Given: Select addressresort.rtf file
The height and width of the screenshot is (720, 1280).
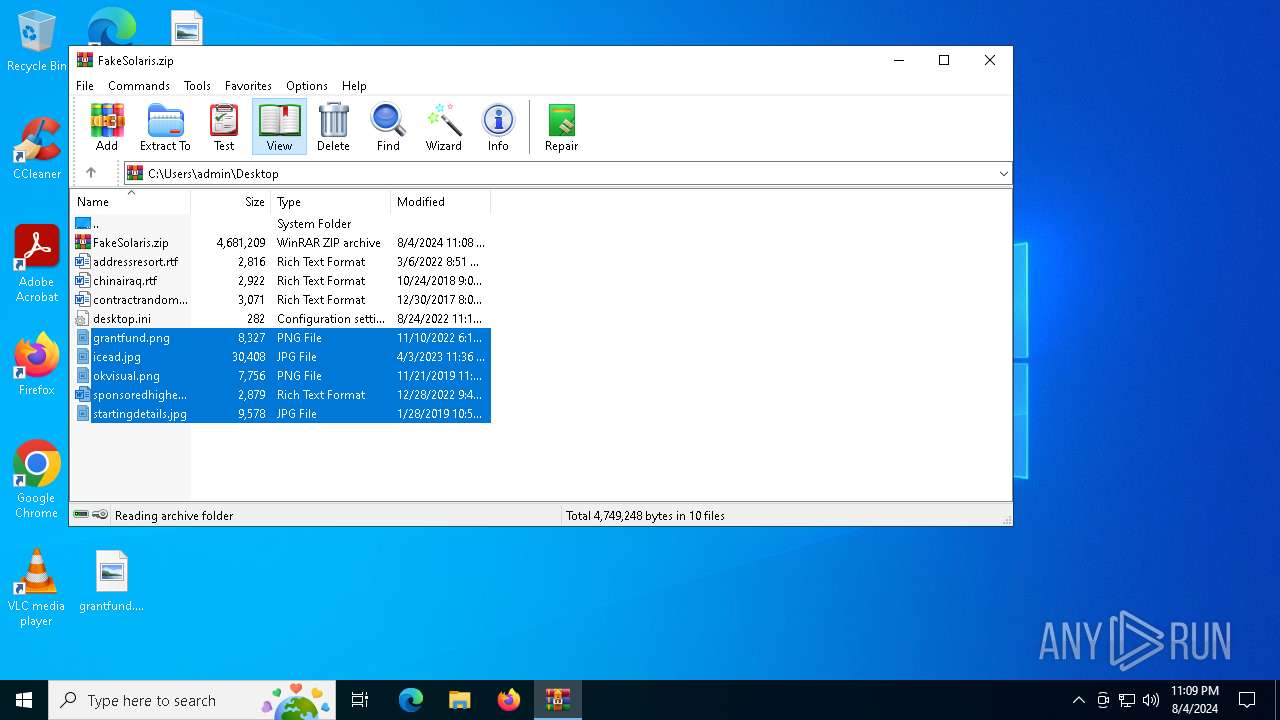Looking at the screenshot, I should click(x=280, y=262).
